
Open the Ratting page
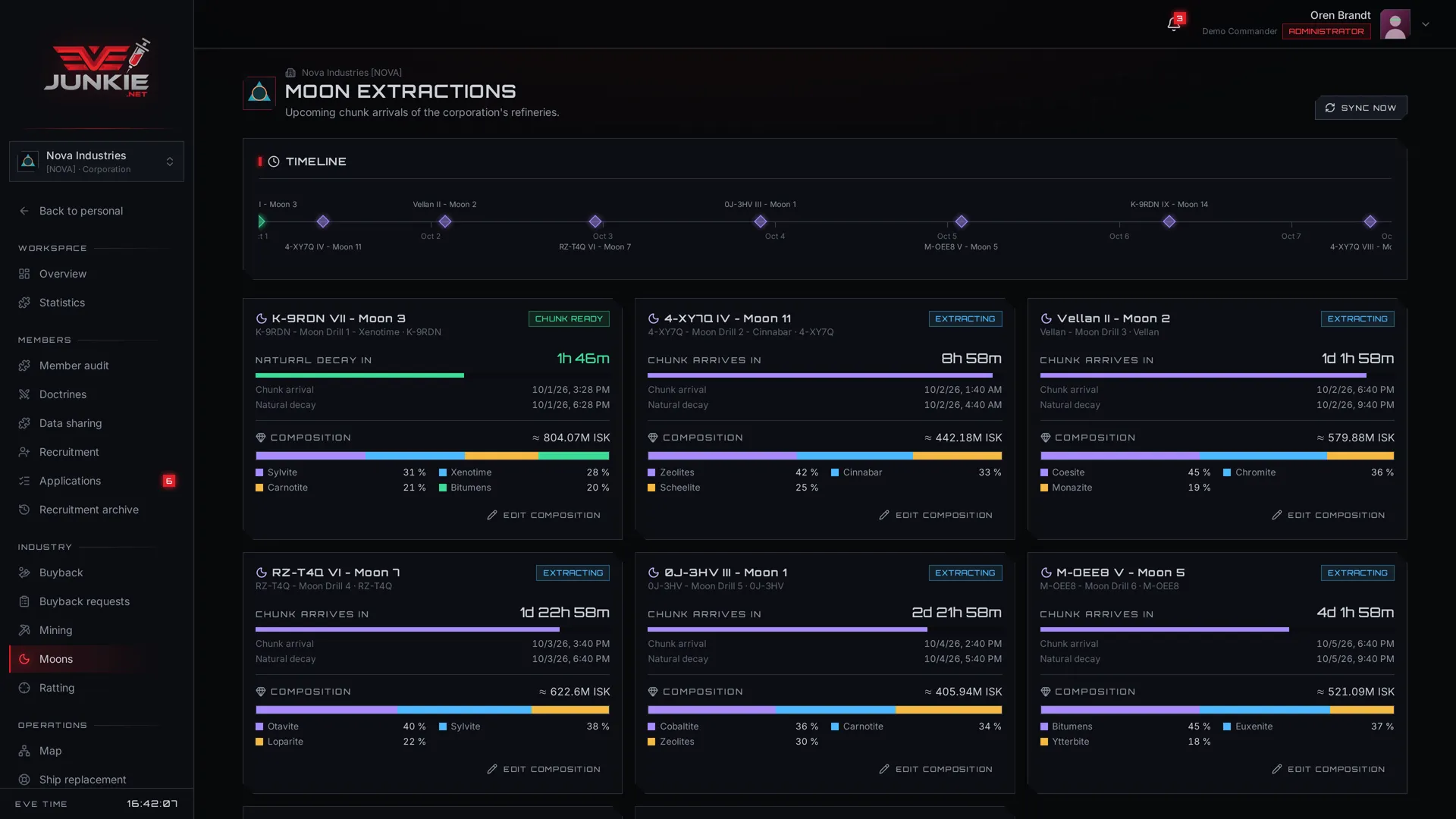[x=96, y=688]
